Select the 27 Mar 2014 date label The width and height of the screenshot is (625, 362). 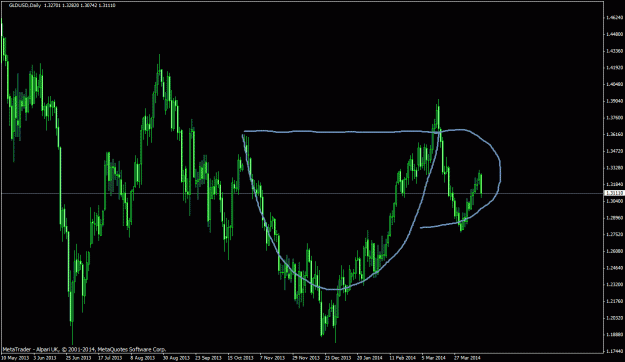click(x=468, y=358)
